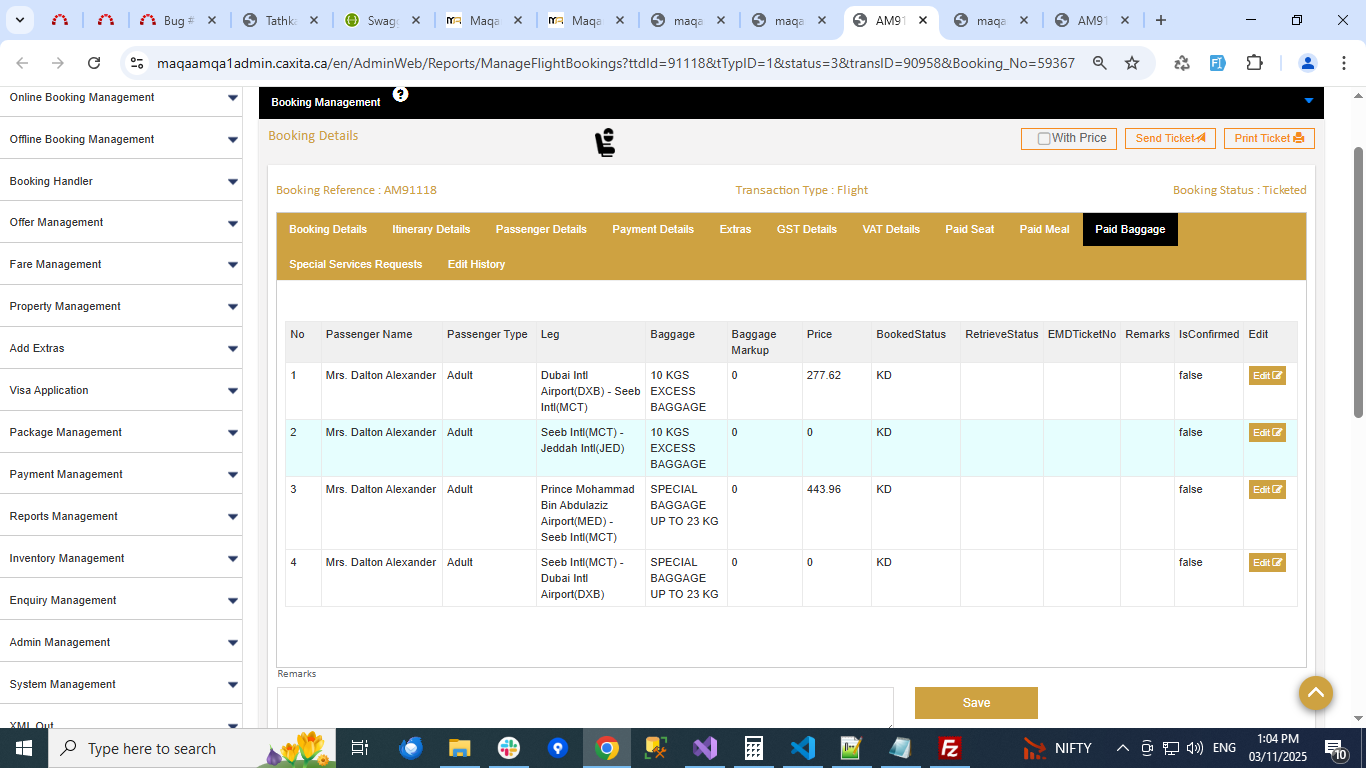Viewport: 1366px width, 768px height.
Task: Click the scroll-to-top arrow button
Action: pos(1315,692)
